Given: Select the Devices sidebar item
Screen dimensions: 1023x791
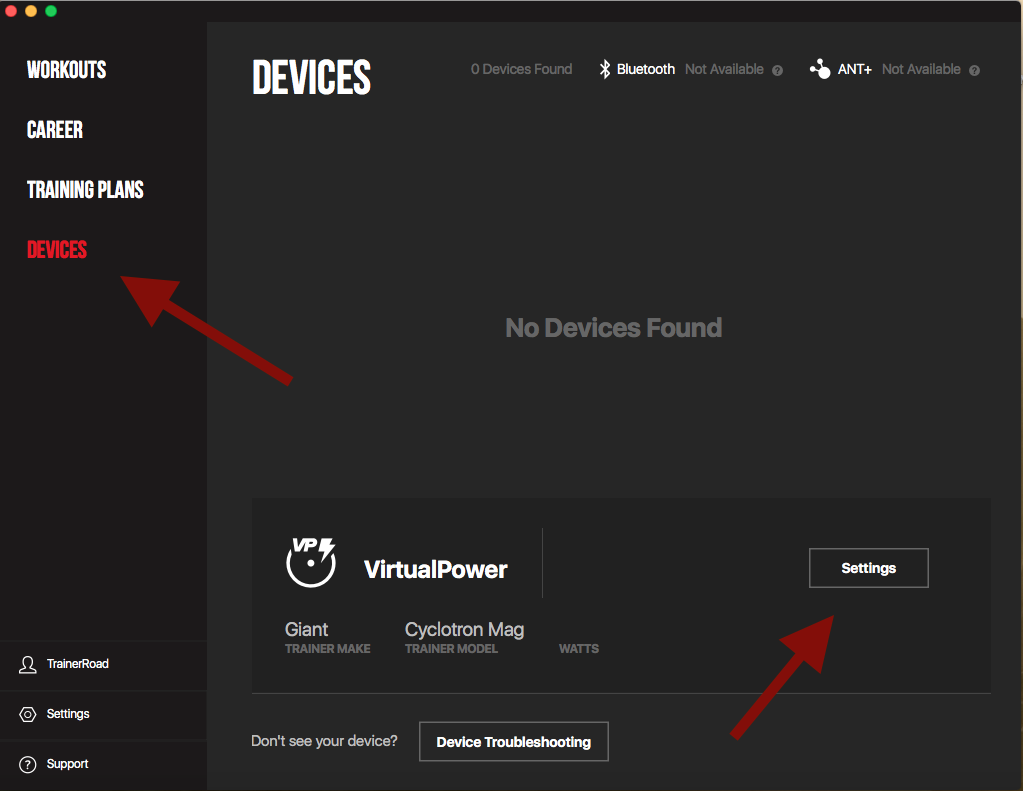Looking at the screenshot, I should (57, 250).
